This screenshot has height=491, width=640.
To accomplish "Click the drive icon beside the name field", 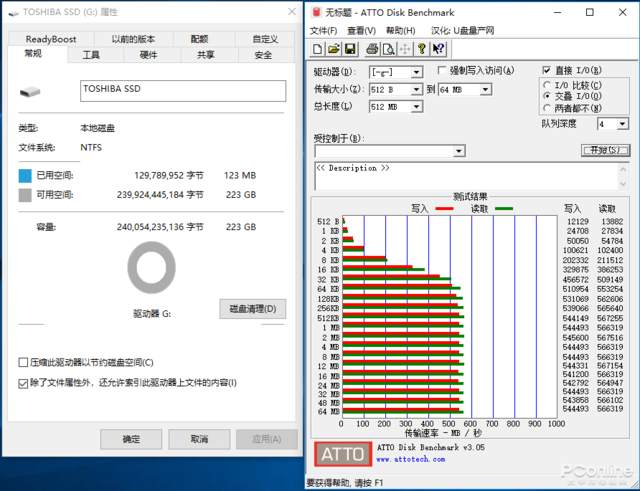I will [30, 91].
